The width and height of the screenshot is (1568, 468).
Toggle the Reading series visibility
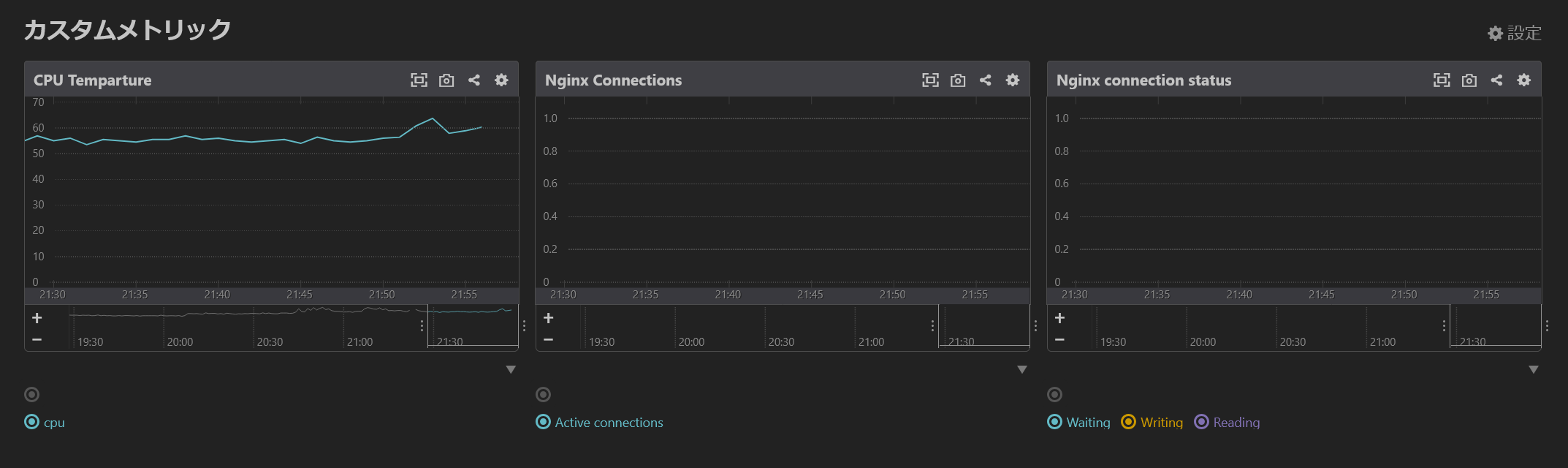point(1227,423)
